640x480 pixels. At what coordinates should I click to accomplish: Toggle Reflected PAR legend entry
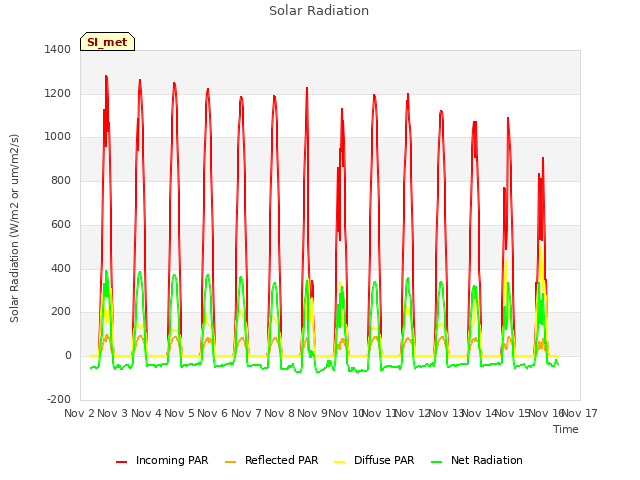271,460
